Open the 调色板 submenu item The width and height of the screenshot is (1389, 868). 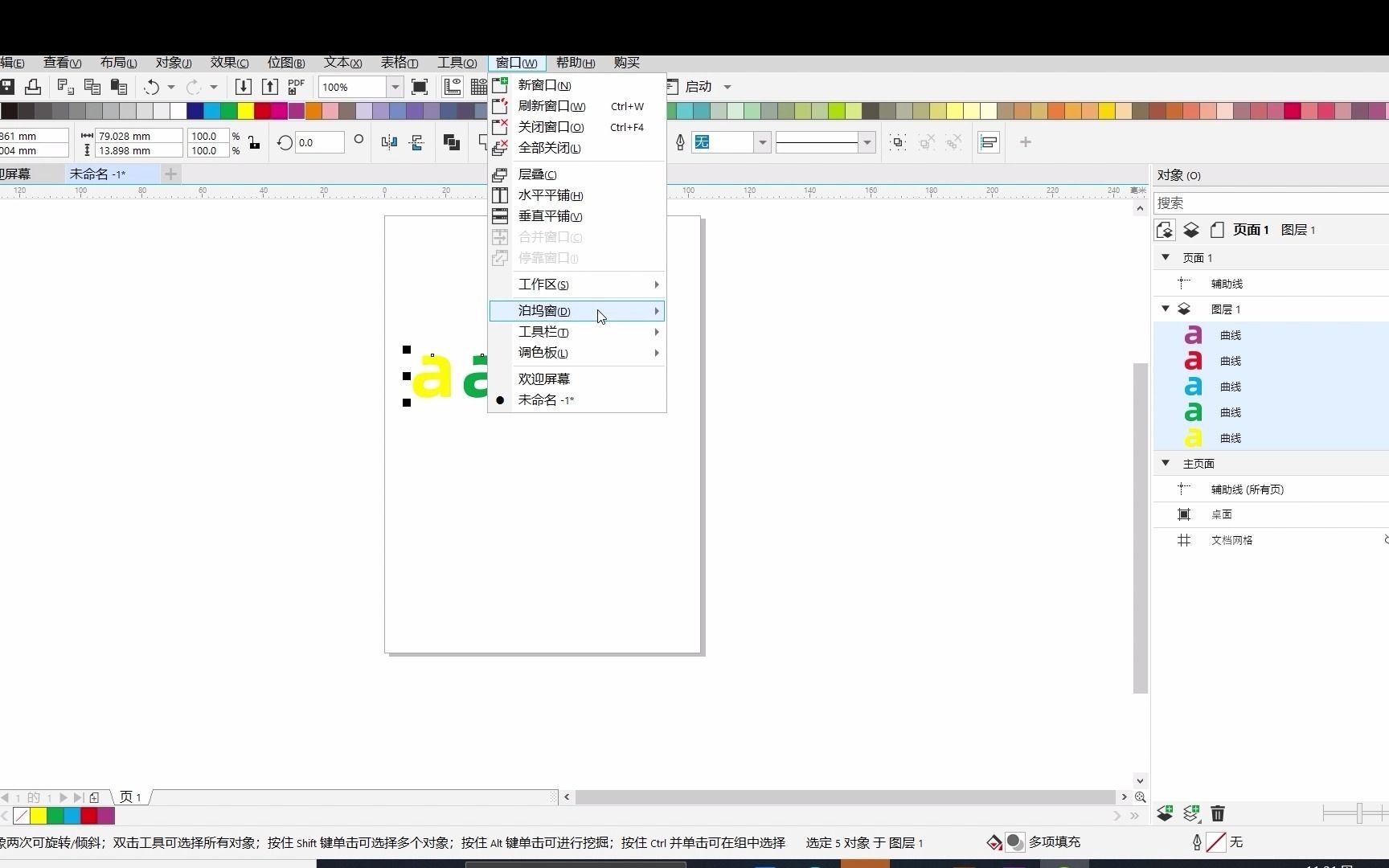(x=577, y=353)
